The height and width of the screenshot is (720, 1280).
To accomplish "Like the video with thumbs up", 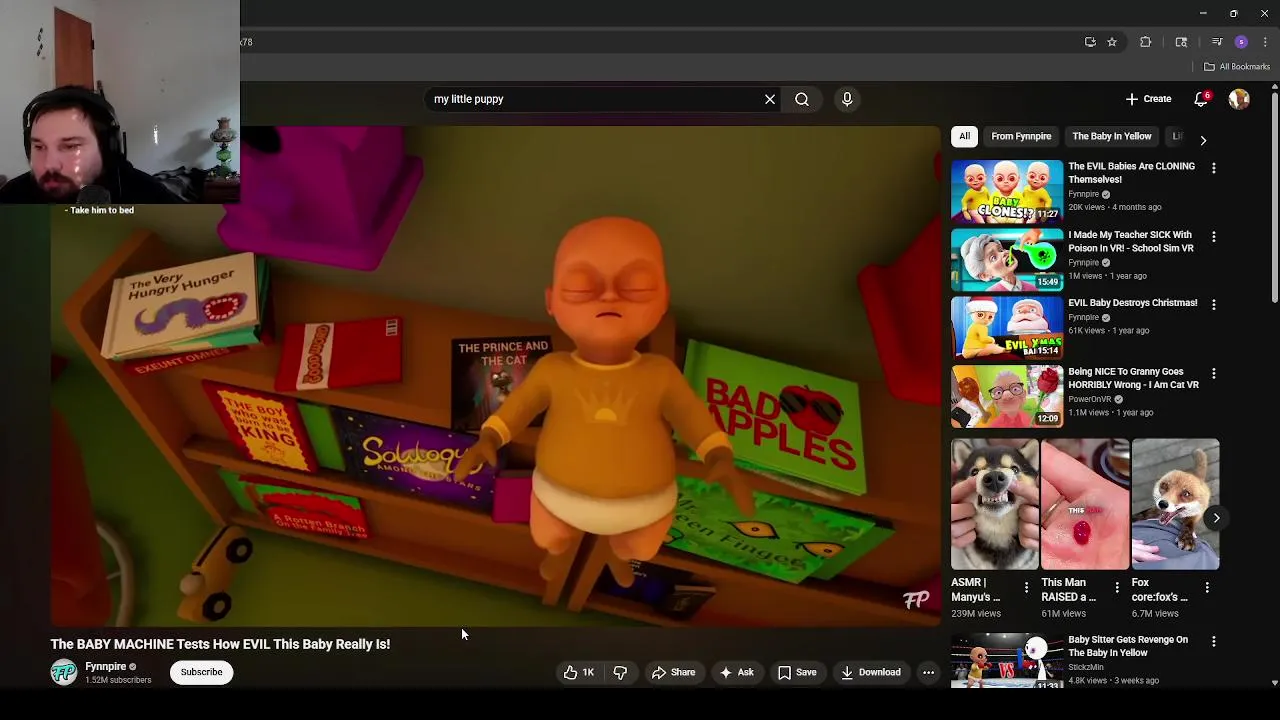I will pyautogui.click(x=579, y=672).
